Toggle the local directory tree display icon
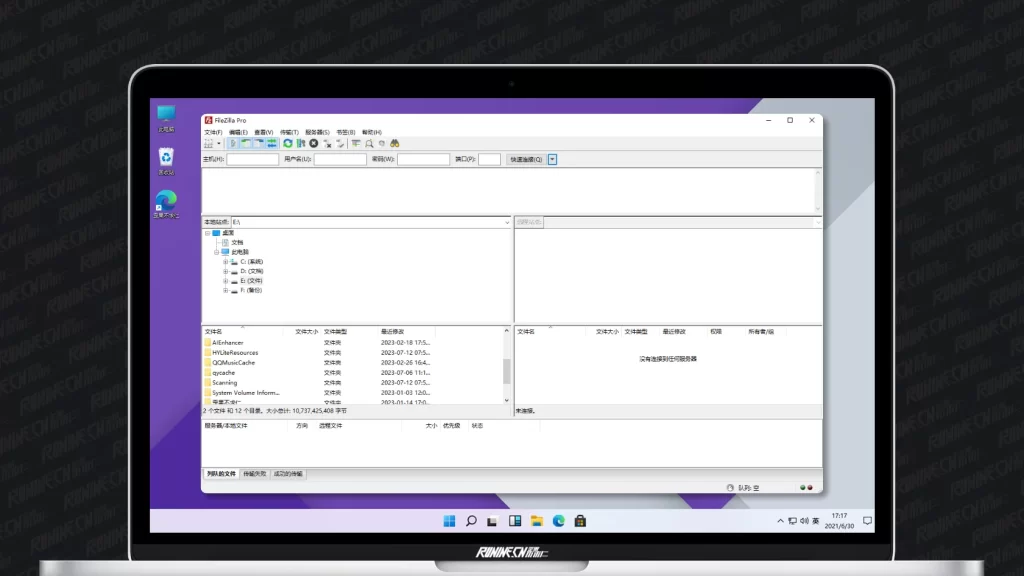 [246, 144]
